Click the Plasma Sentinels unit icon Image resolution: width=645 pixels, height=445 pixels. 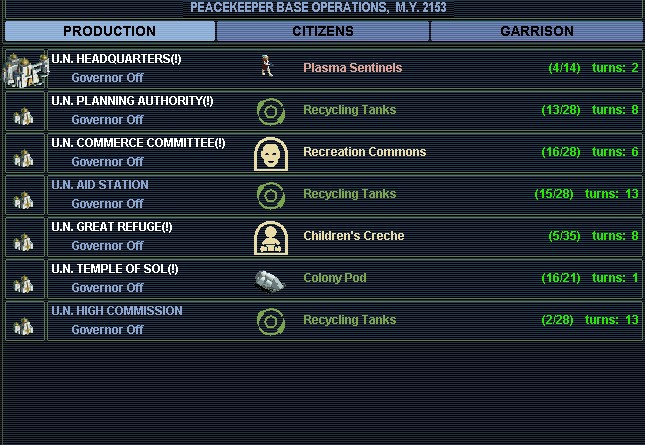pyautogui.click(x=267, y=68)
